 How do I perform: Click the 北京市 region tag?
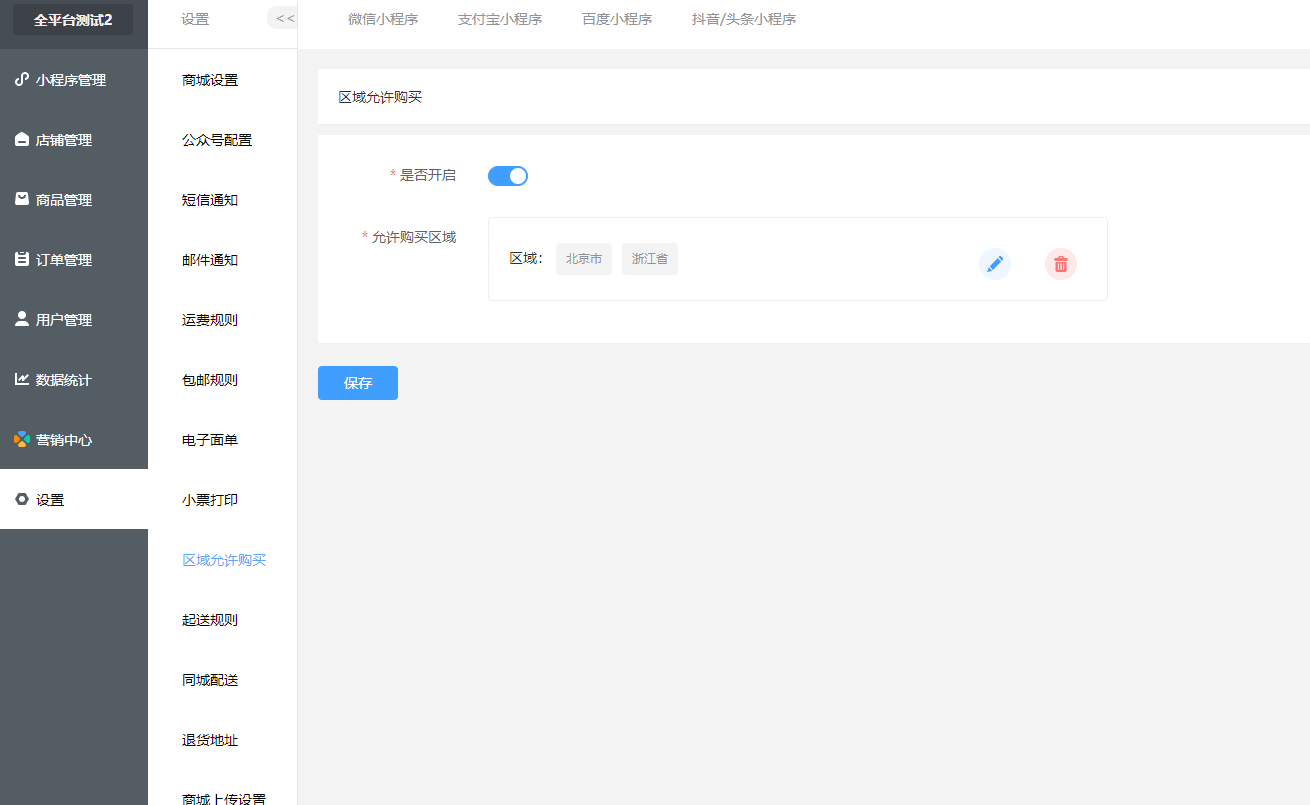pos(583,259)
